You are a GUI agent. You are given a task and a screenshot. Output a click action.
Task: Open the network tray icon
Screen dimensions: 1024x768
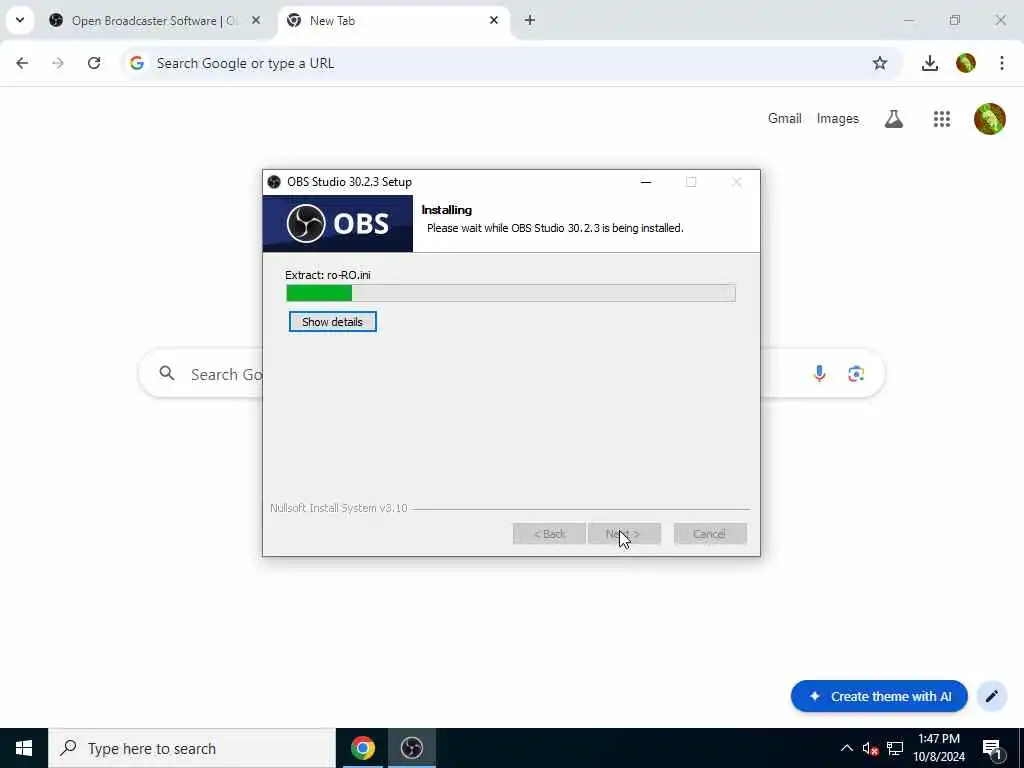[895, 749]
